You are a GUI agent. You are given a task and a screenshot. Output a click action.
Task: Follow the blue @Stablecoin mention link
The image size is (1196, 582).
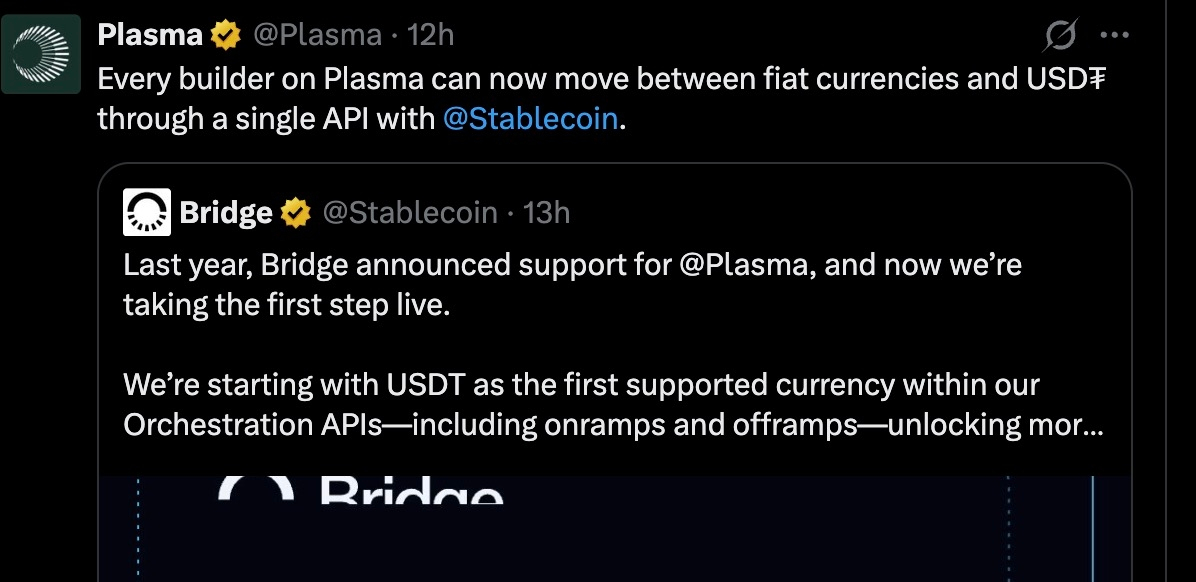click(x=530, y=120)
